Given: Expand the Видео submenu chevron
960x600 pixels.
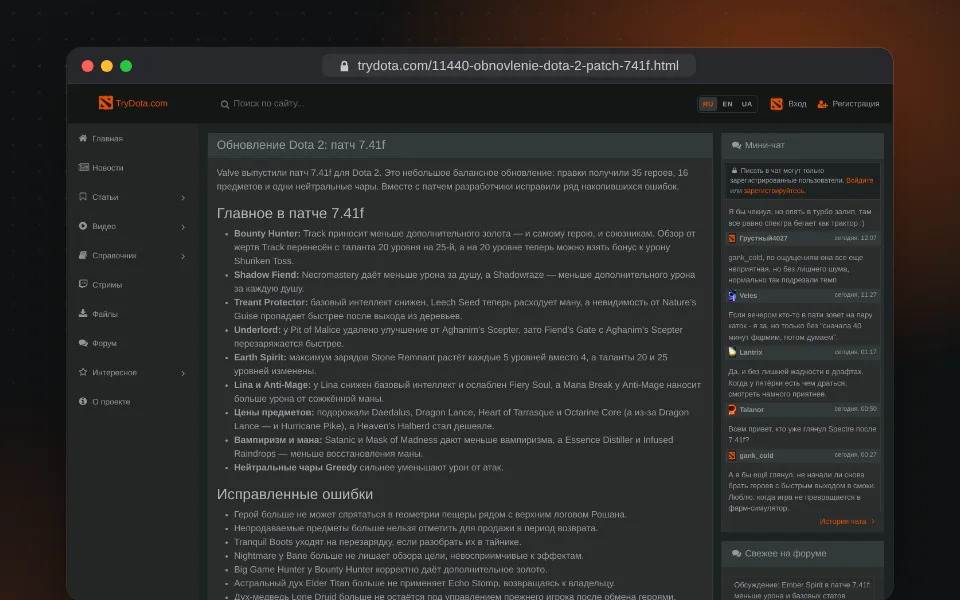Looking at the screenshot, I should [183, 227].
